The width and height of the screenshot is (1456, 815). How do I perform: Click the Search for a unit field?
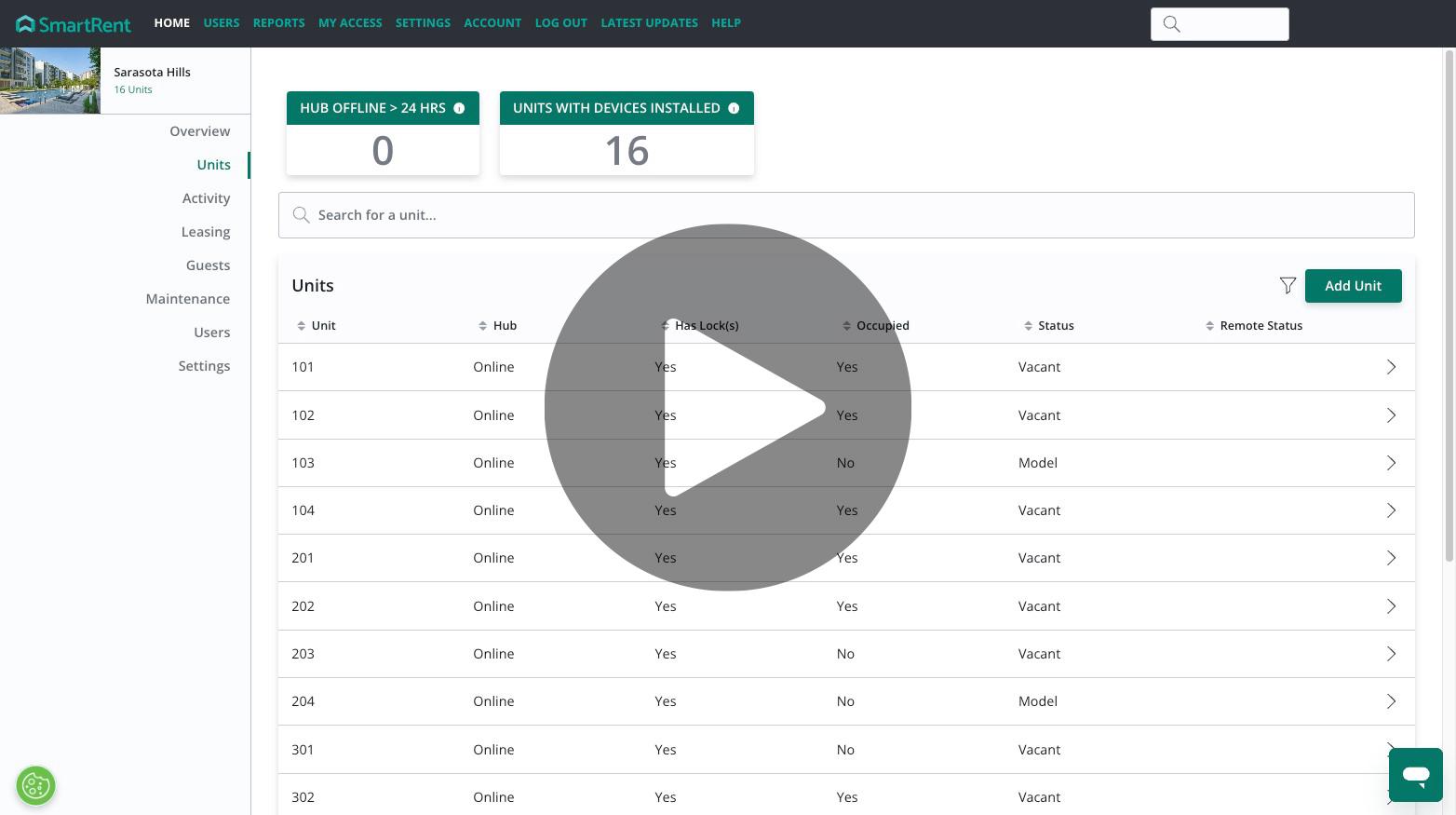click(x=845, y=215)
